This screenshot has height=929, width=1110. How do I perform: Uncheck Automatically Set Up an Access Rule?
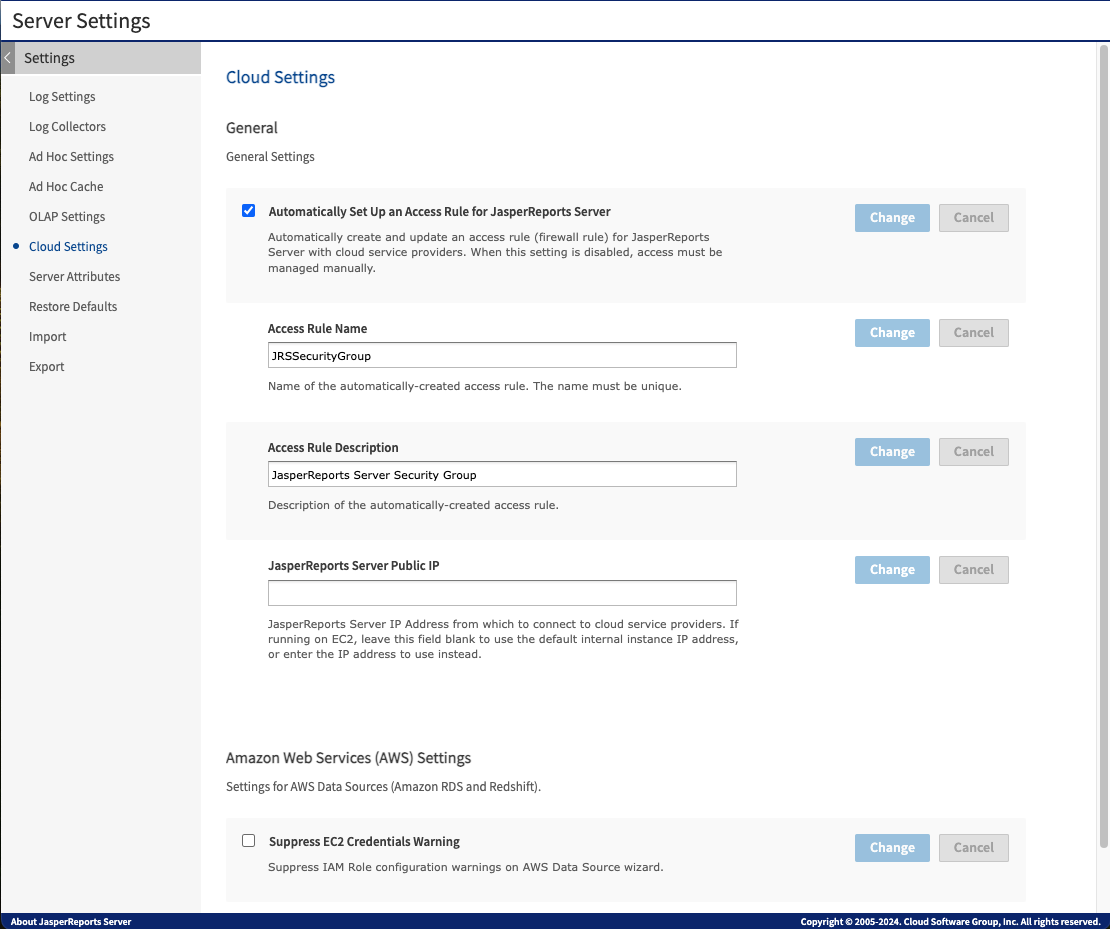[x=248, y=210]
